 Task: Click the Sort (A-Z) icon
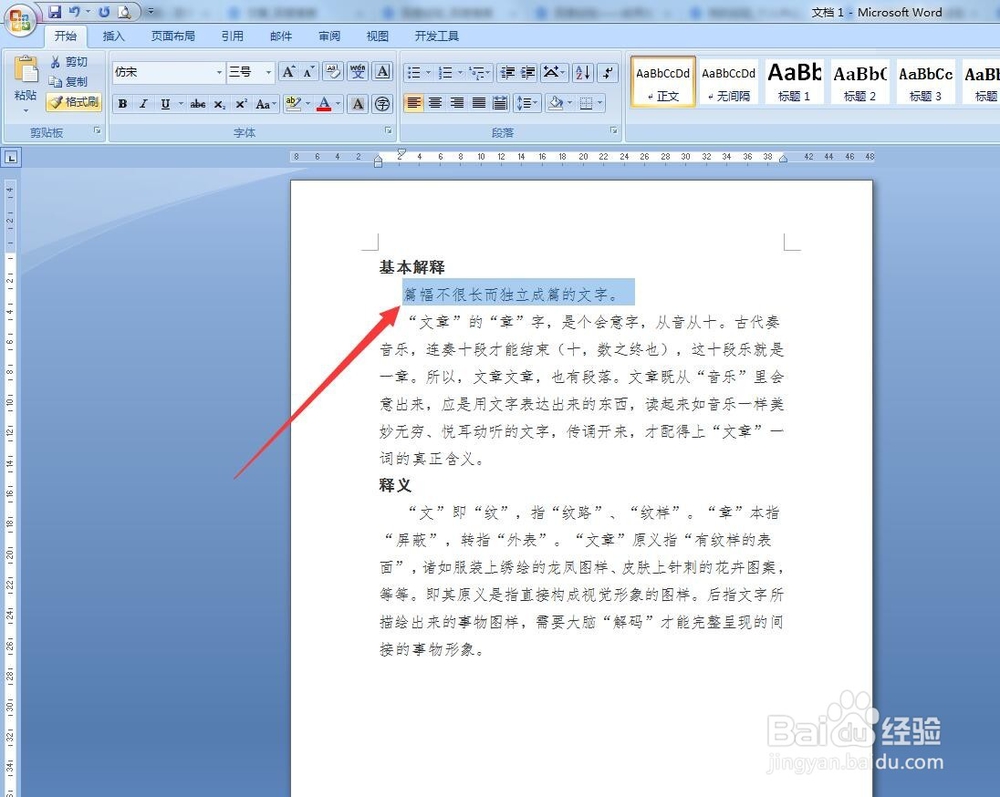582,72
